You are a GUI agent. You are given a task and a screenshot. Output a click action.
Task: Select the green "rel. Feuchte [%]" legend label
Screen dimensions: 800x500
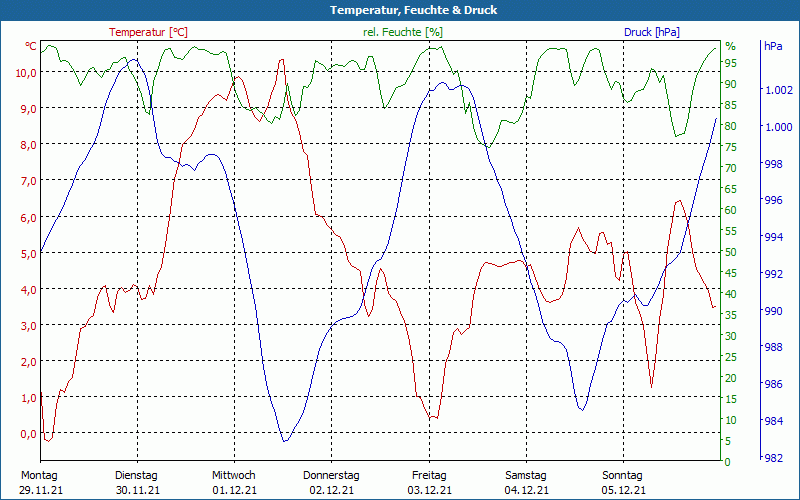403,32
